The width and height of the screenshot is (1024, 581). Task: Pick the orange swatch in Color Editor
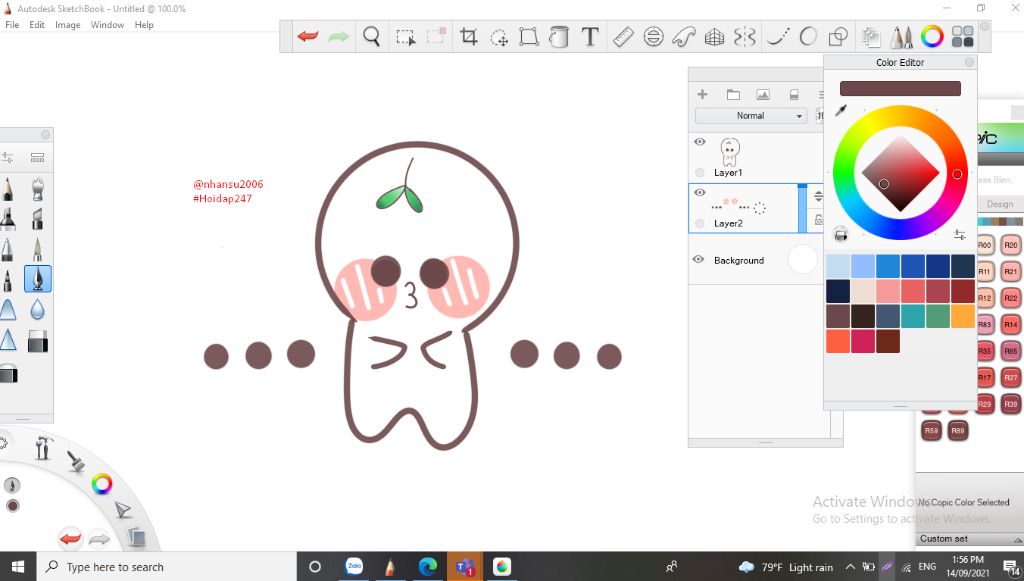coord(963,316)
